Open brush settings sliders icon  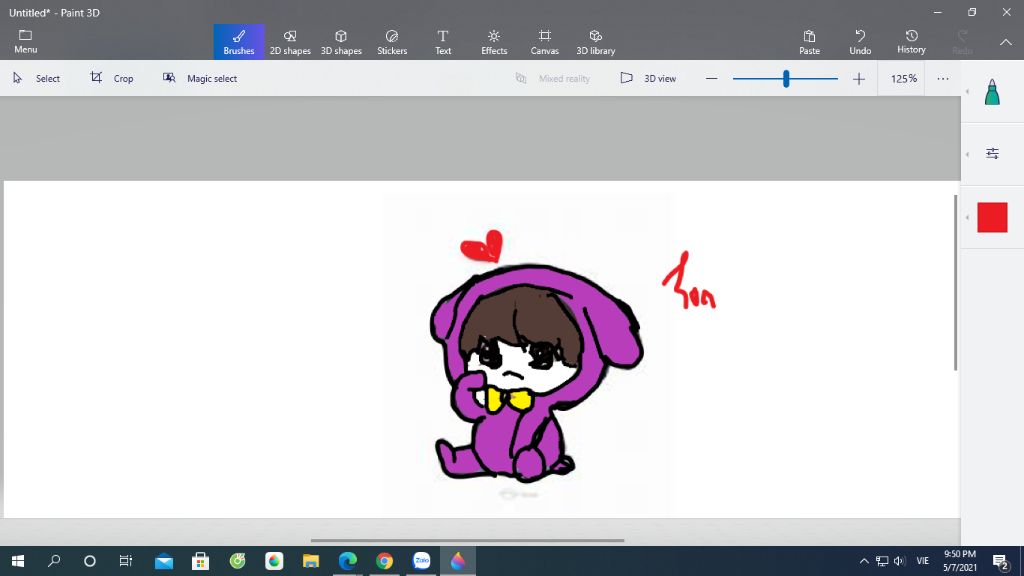tap(992, 153)
